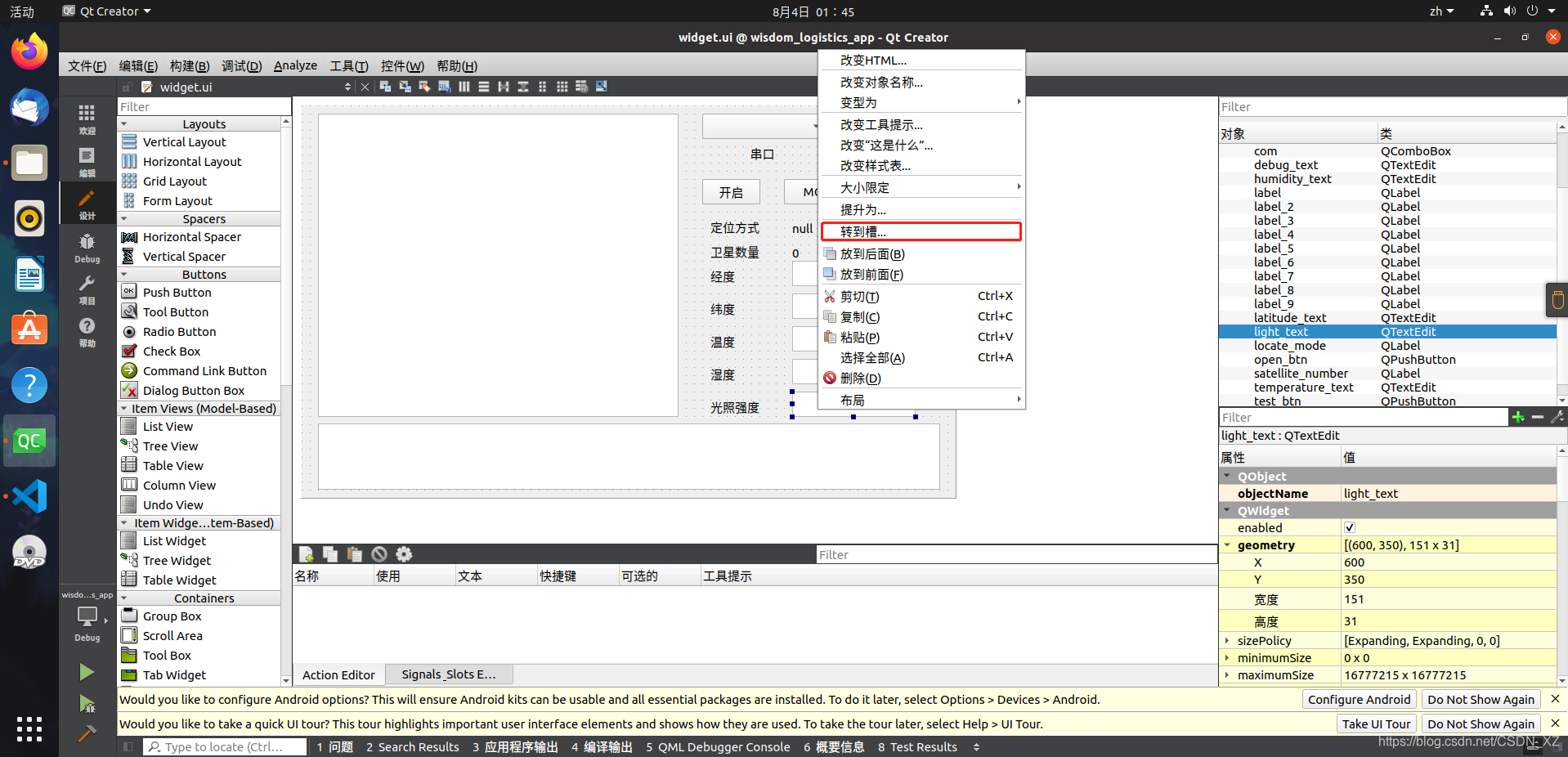Open Firefox from the Ubuntu dock

click(29, 52)
